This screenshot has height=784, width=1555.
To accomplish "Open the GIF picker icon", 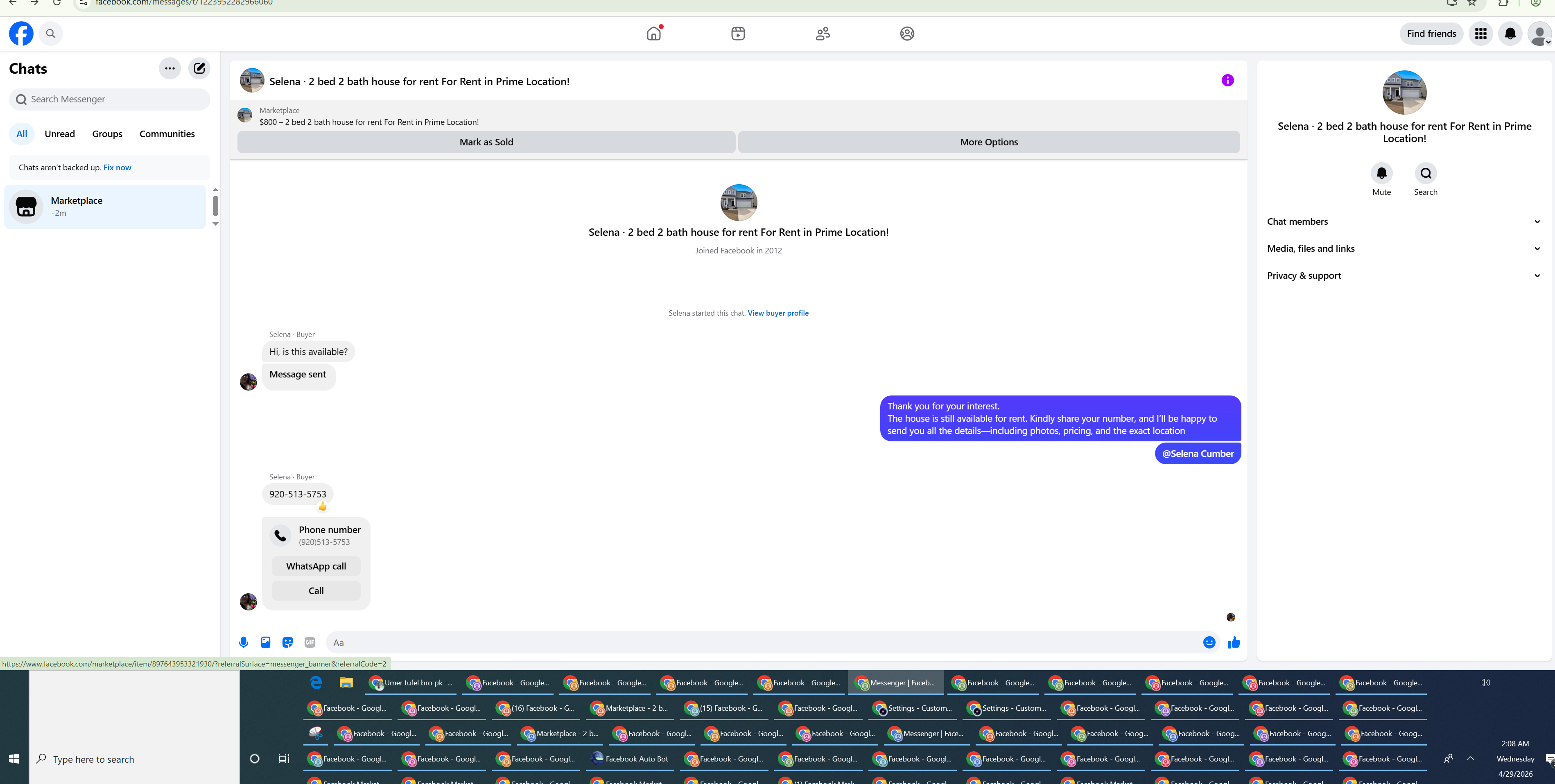I will click(310, 642).
